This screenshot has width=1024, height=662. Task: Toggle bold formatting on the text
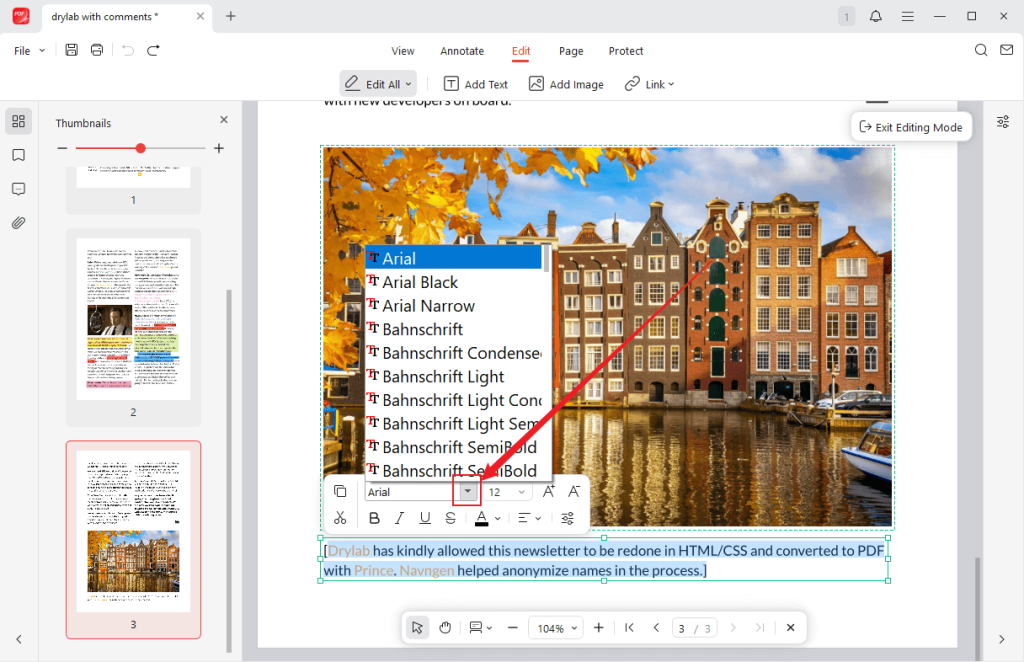click(x=374, y=518)
